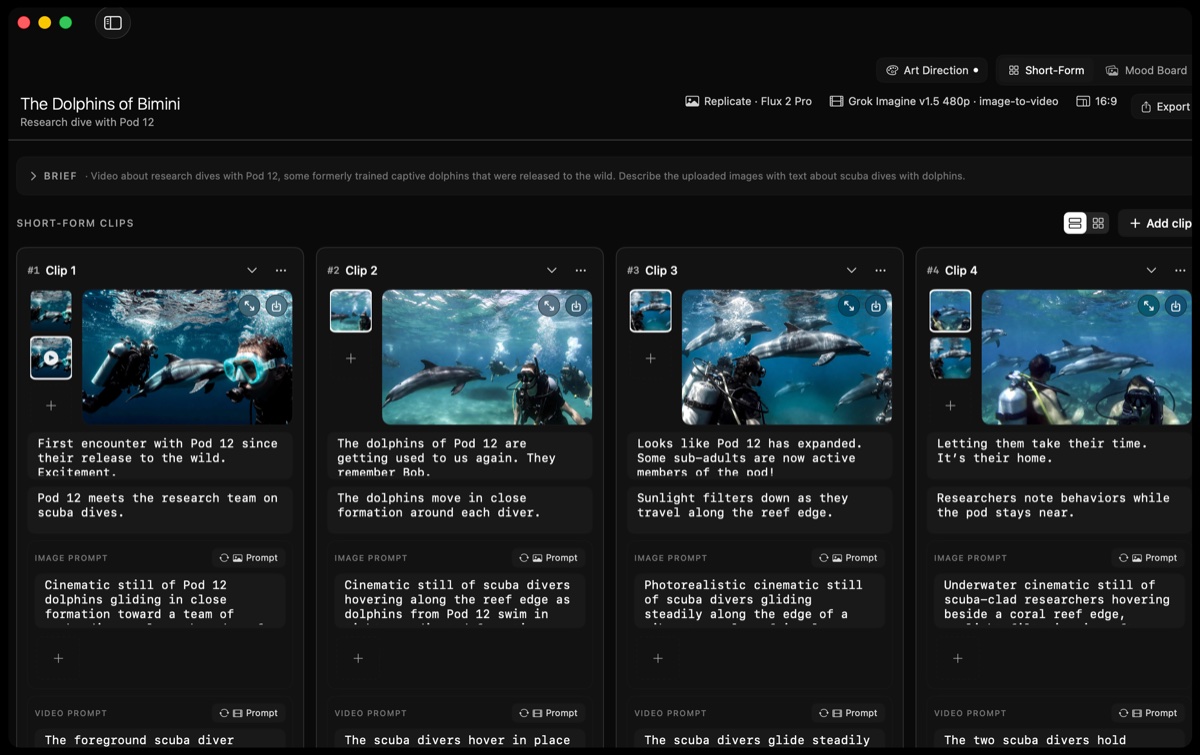Regenerate Clip 4 video prompt

click(1150, 713)
